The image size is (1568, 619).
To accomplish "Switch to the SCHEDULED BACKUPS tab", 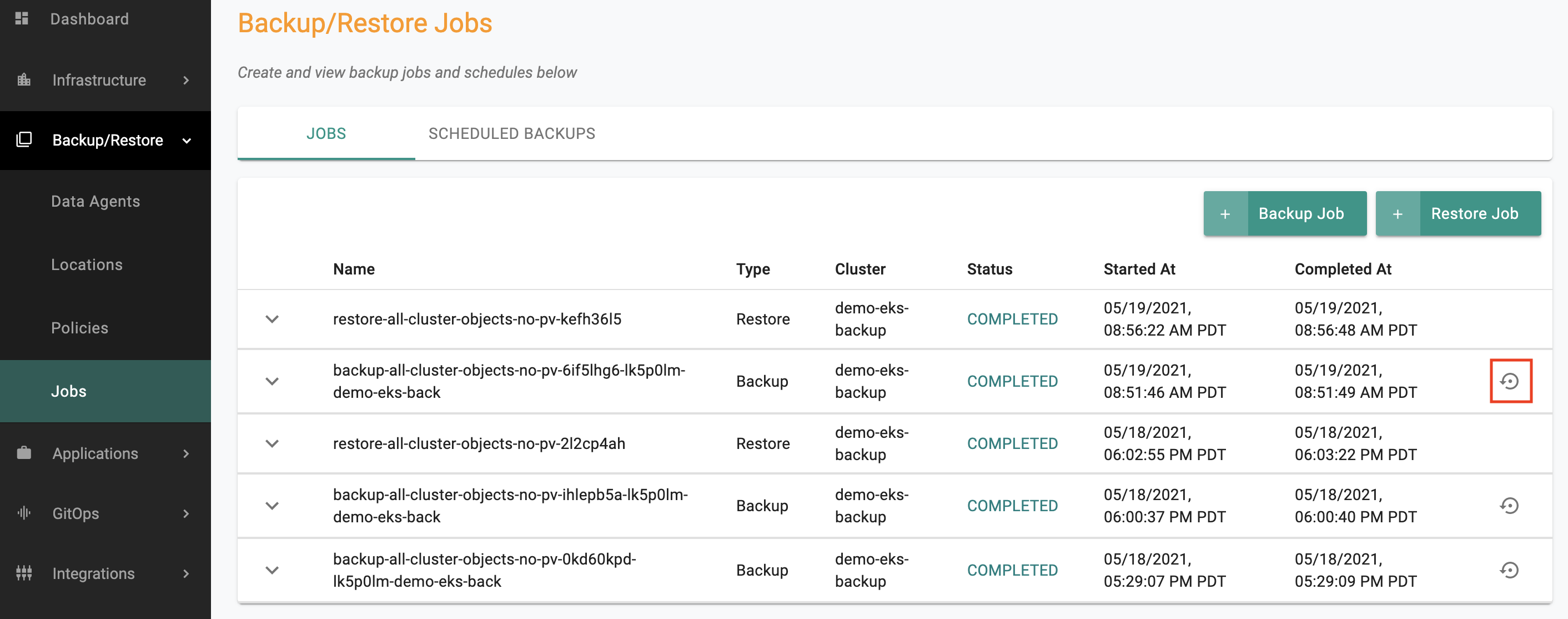I will click(510, 133).
